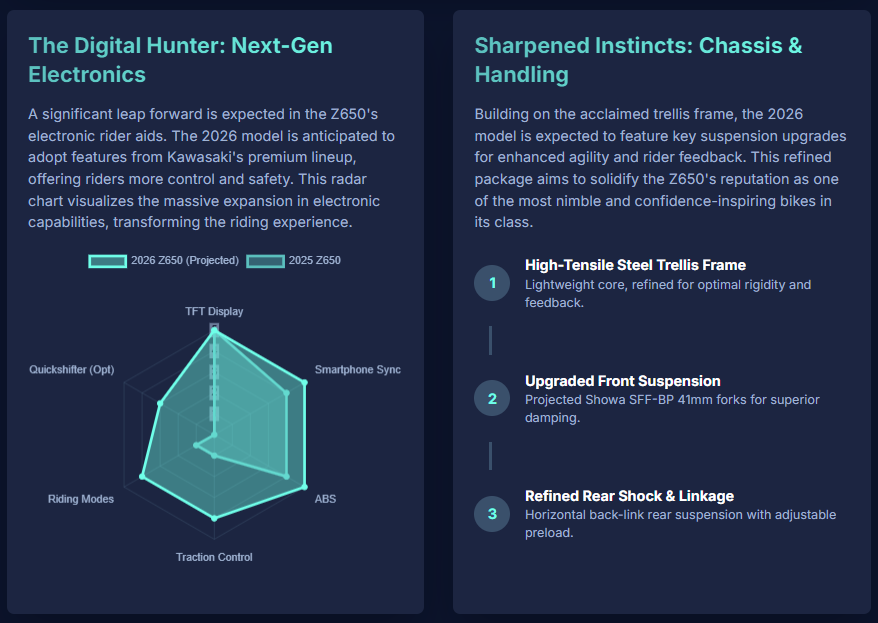Image resolution: width=878 pixels, height=623 pixels.
Task: Click the ABS label on the radar chart
Action: pyautogui.click(x=325, y=498)
